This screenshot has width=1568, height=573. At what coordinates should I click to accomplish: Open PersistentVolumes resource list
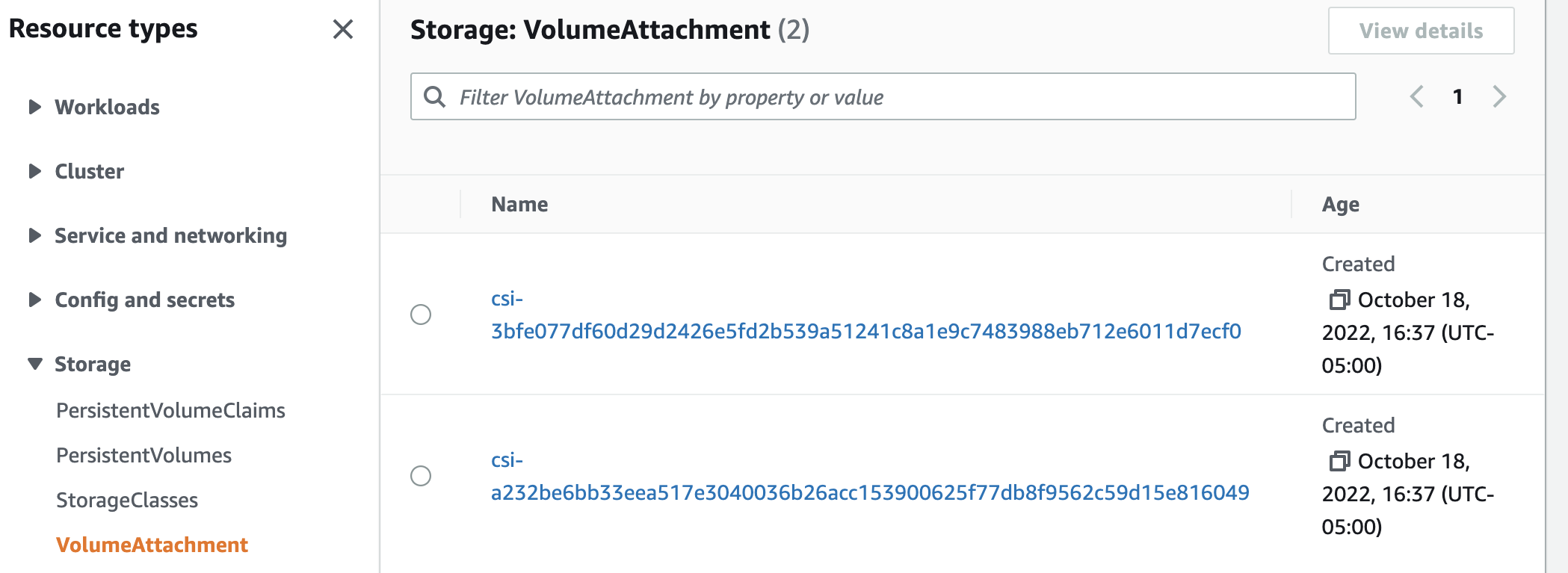point(143,455)
